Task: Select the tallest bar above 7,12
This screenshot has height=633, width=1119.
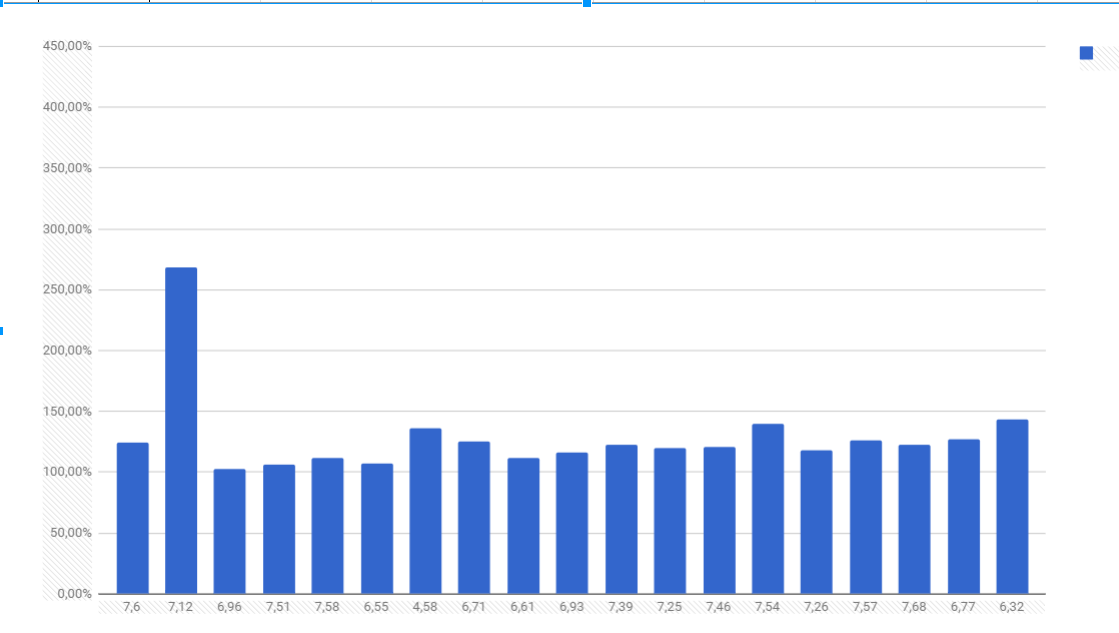Action: (x=181, y=430)
